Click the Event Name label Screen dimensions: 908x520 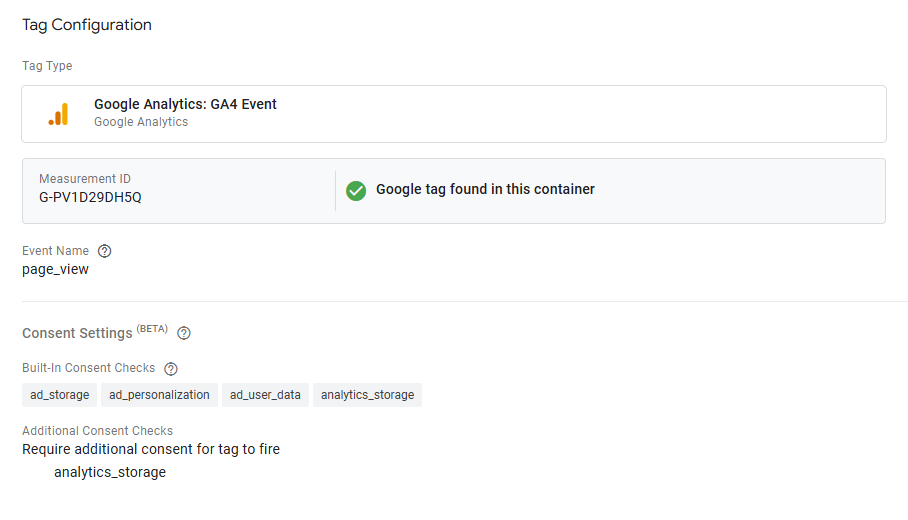click(56, 251)
